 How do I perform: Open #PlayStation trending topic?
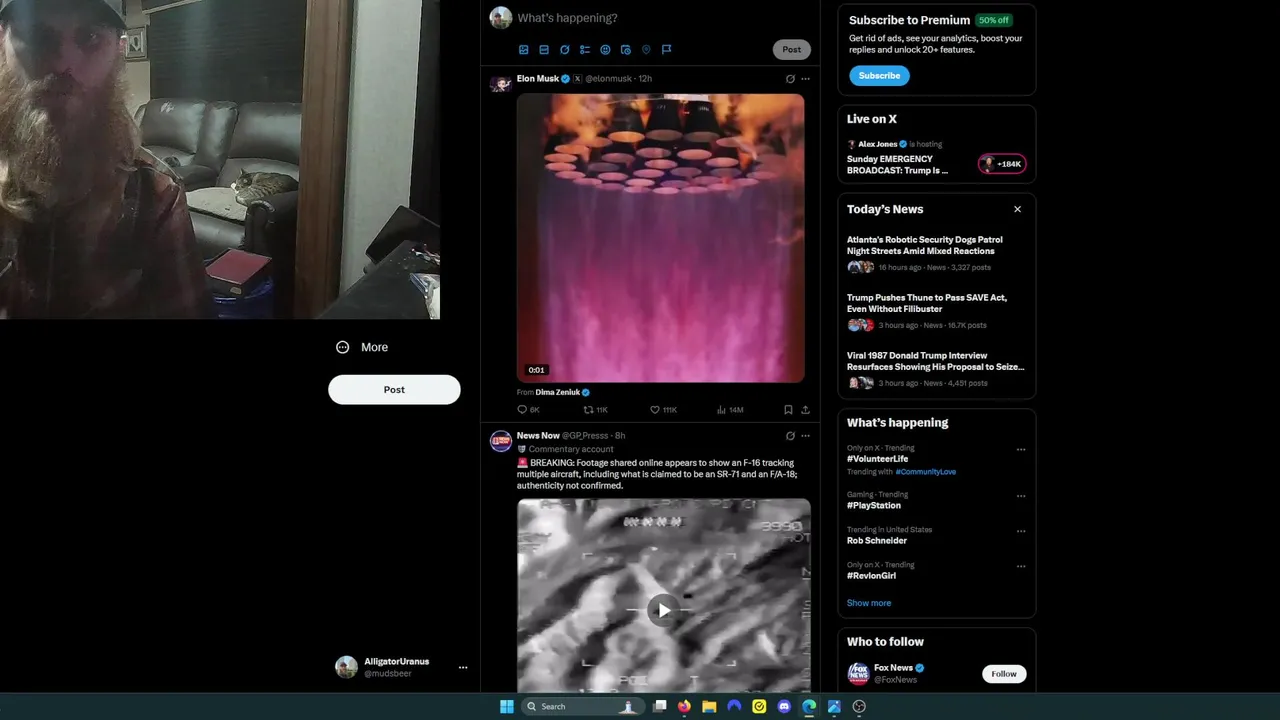[x=874, y=506]
